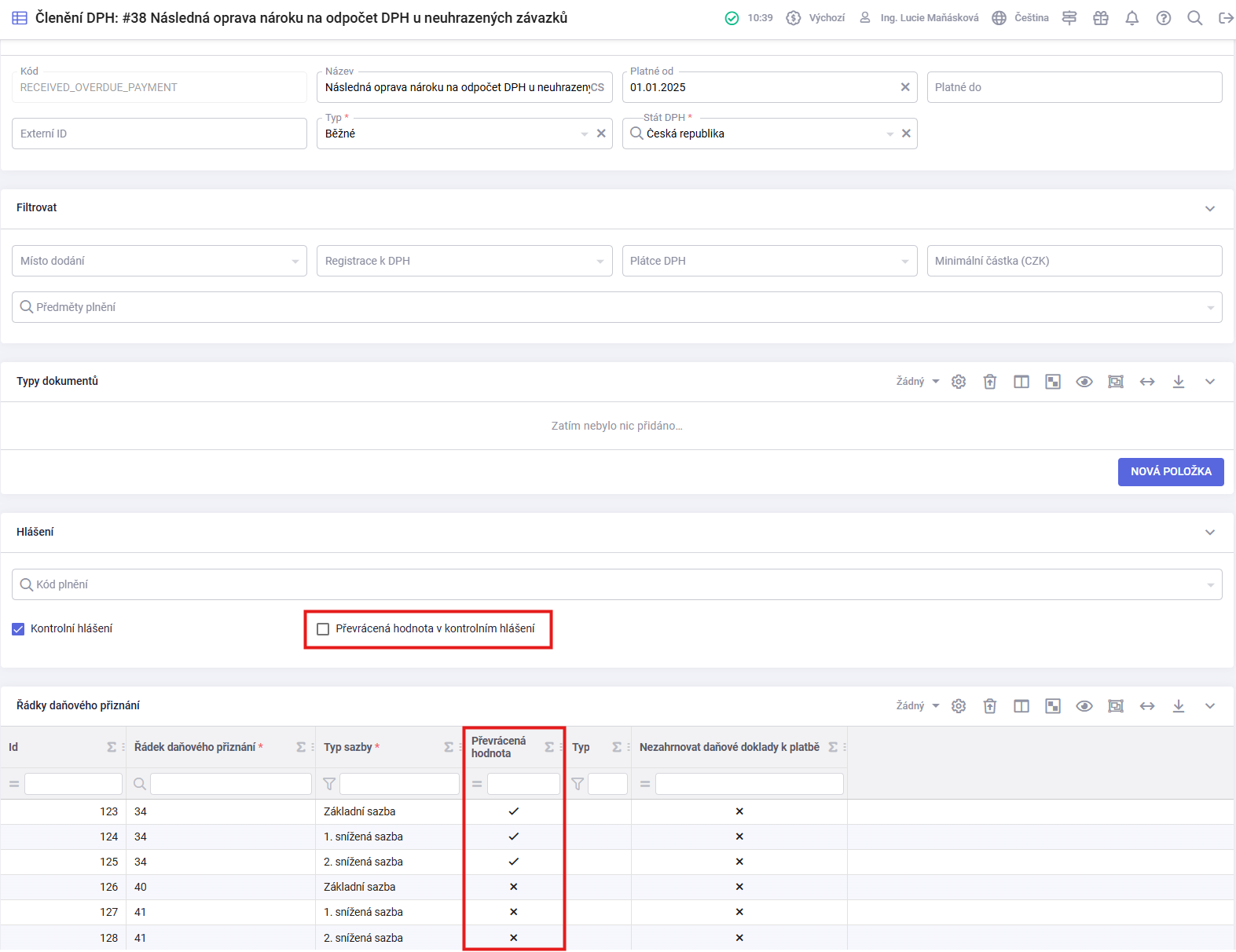Uncheck the Kontrolní hlášení checkbox
The height and width of the screenshot is (952, 1236).
point(18,629)
